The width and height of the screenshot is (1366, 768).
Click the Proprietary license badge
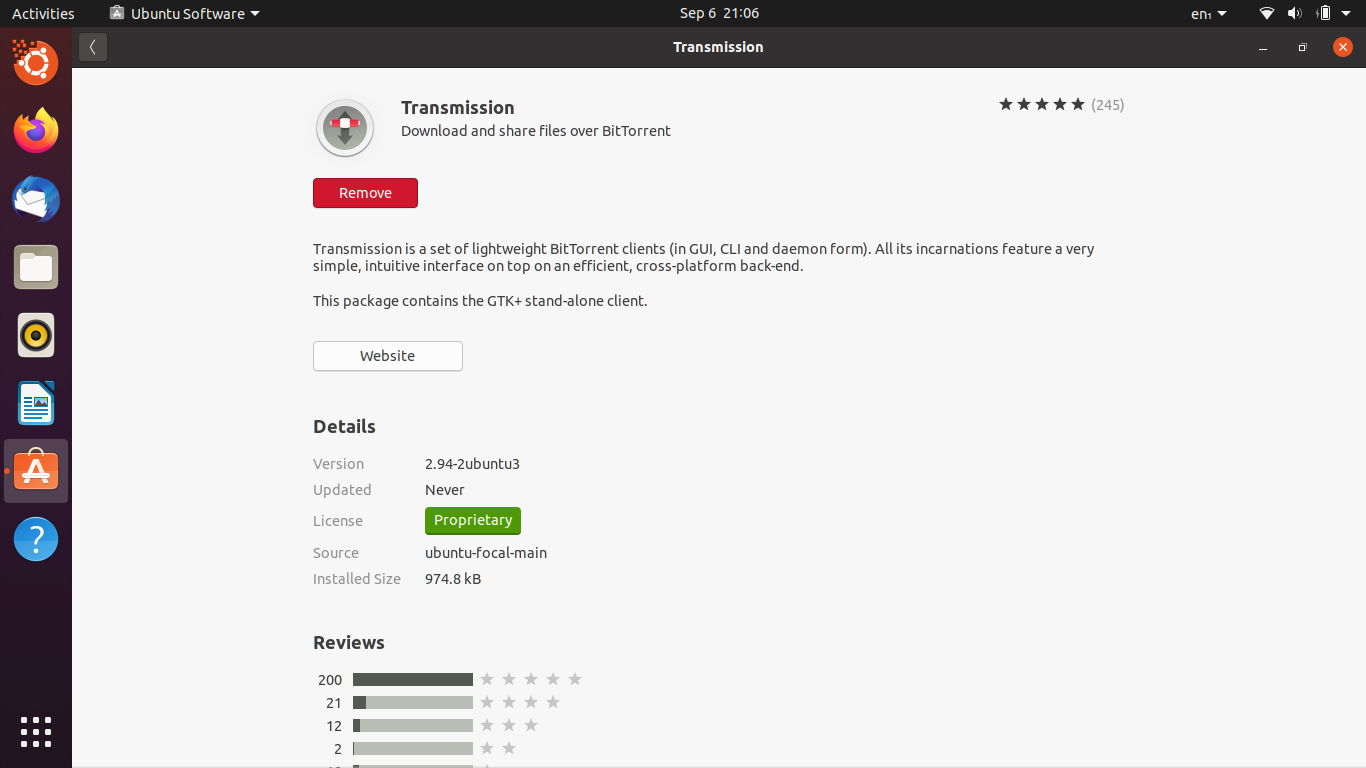473,521
